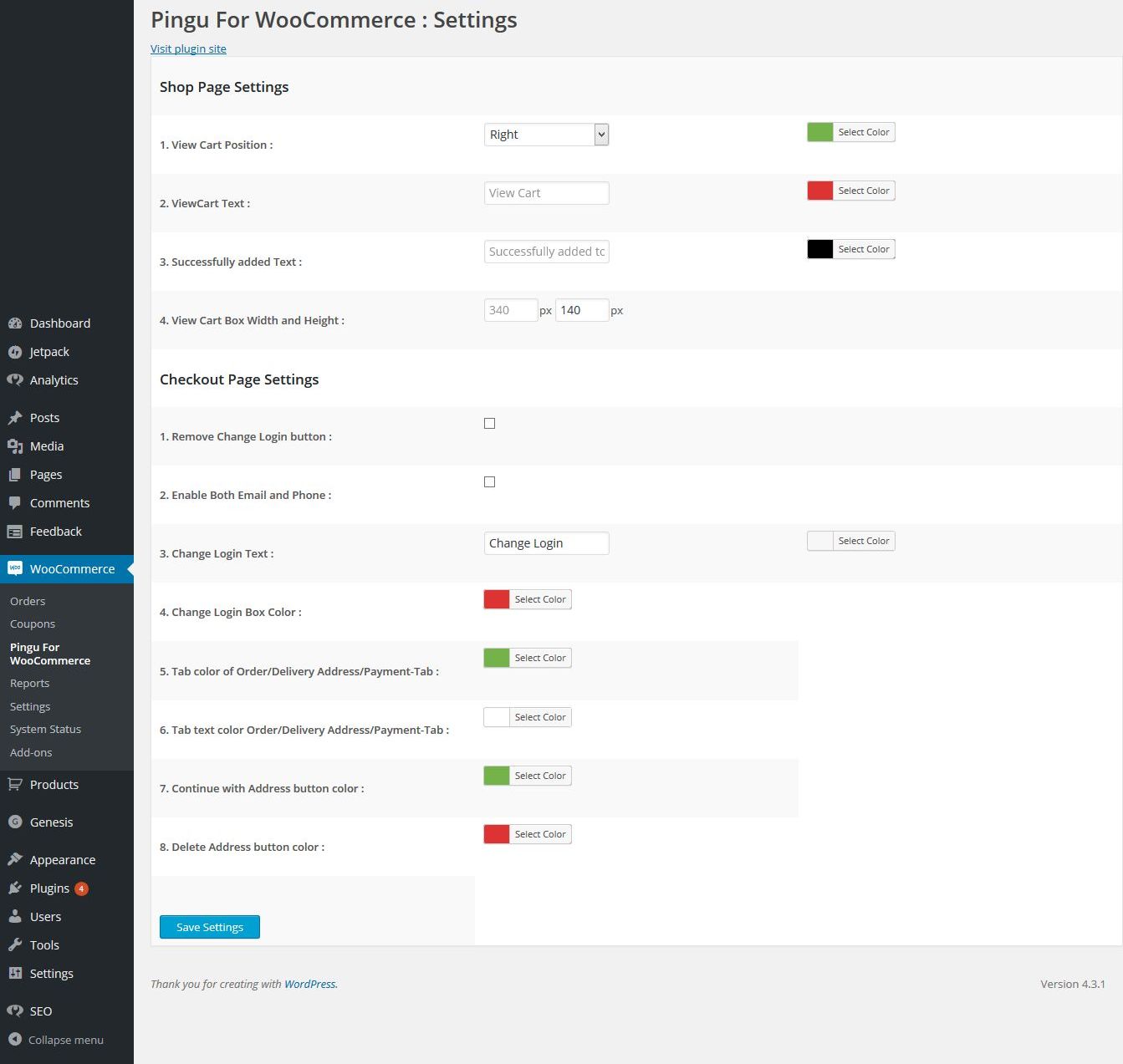Click the Dashboard gauge icon
Screen dimensions: 1123x1064
(15, 323)
